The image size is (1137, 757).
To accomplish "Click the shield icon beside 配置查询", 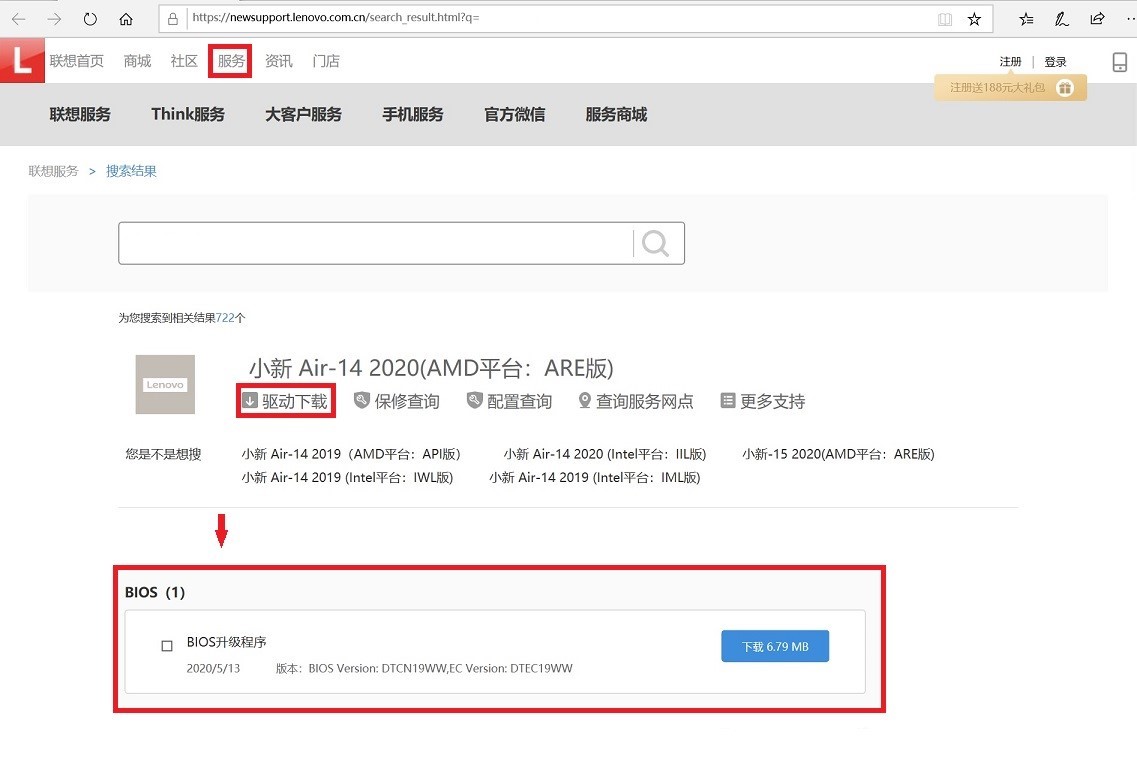I will coord(474,400).
